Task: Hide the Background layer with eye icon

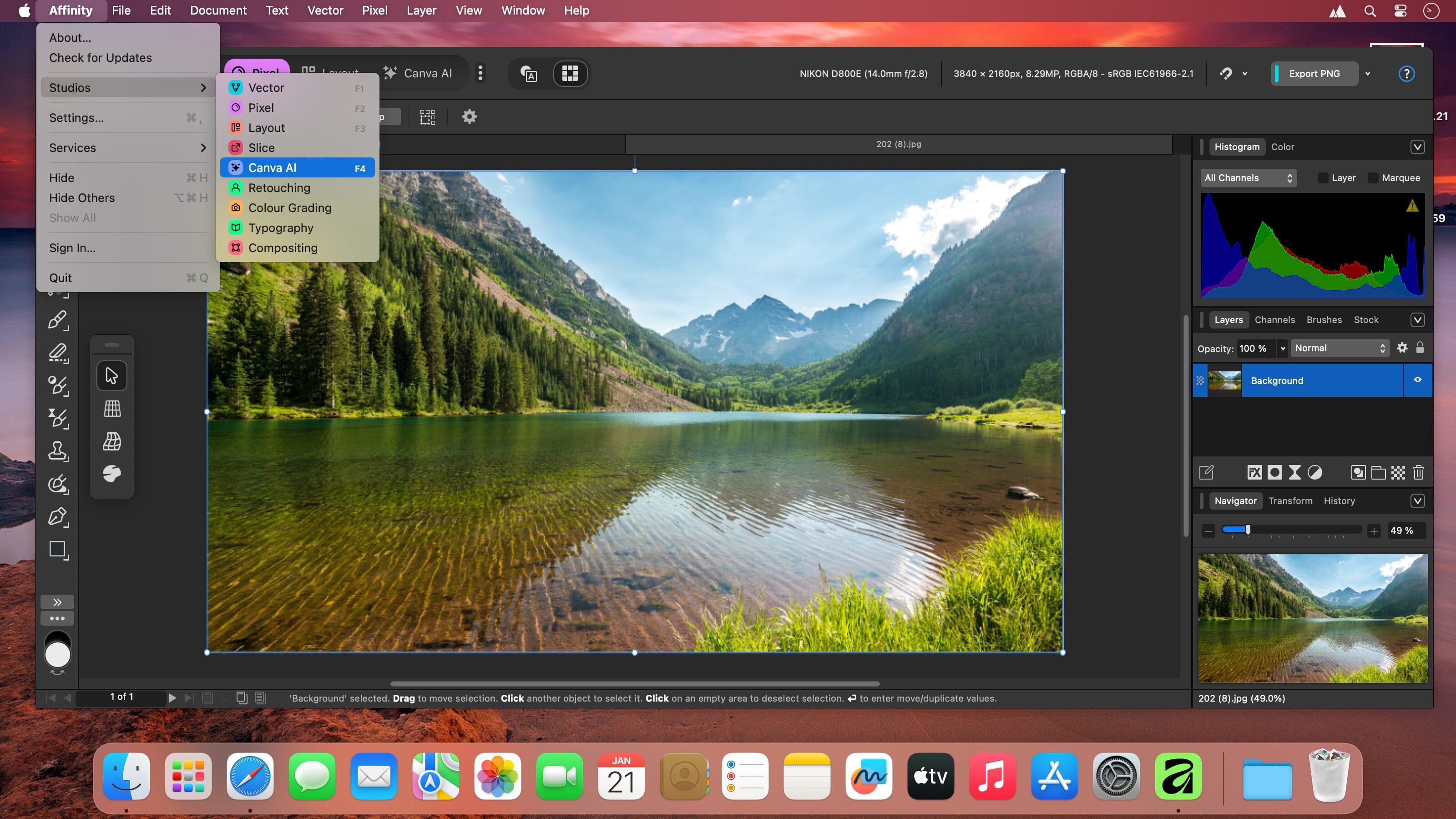Action: [x=1418, y=380]
